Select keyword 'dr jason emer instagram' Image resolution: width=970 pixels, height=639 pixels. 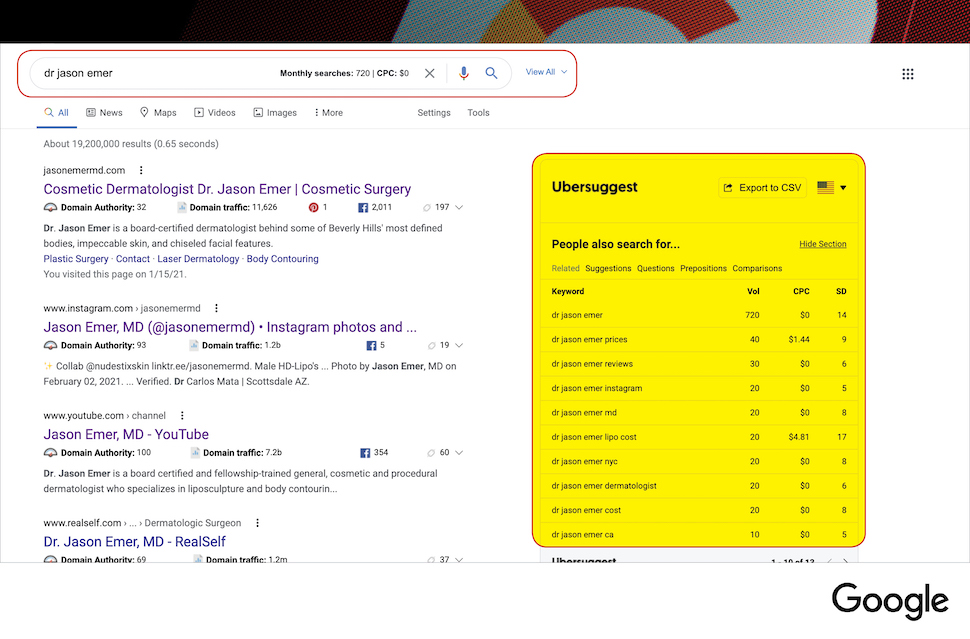pos(597,388)
